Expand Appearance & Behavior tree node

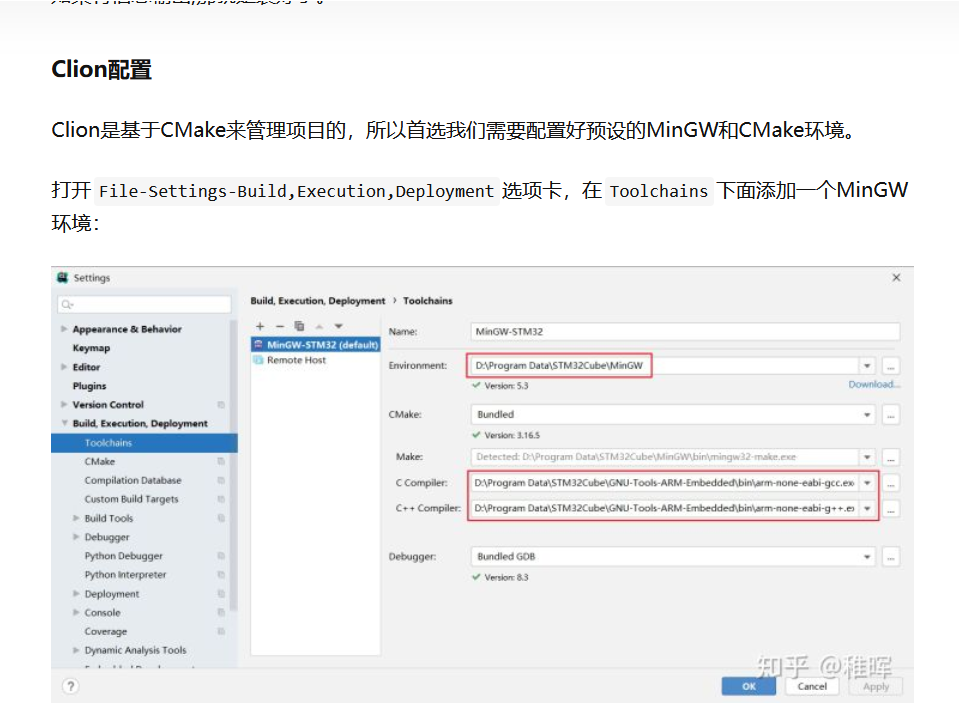coord(64,329)
